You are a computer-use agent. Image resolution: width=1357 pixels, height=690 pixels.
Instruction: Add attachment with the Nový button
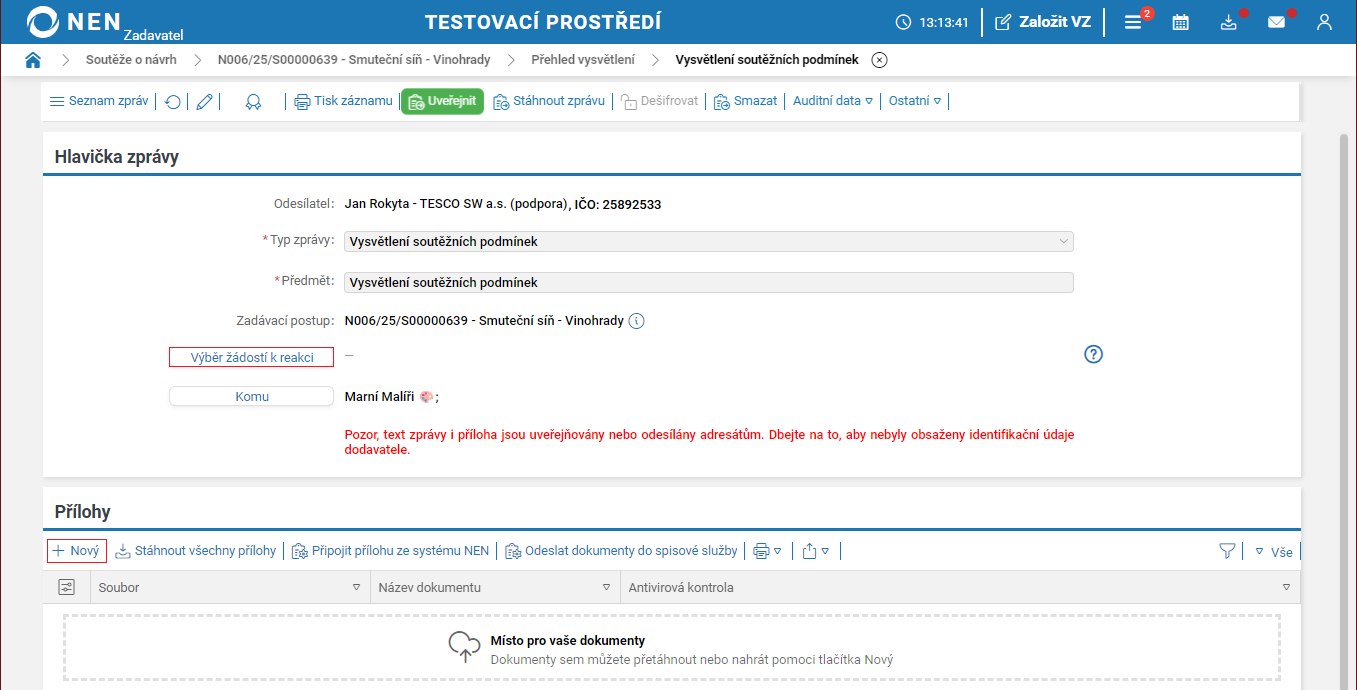[77, 551]
